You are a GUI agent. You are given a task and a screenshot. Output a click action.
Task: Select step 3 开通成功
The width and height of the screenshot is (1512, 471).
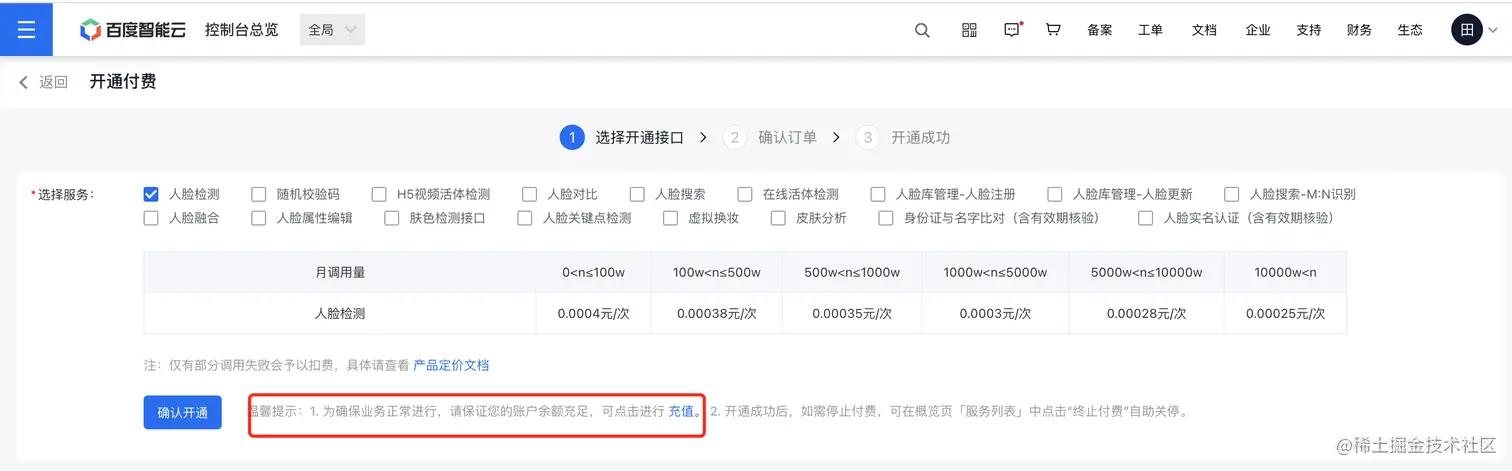tap(903, 137)
